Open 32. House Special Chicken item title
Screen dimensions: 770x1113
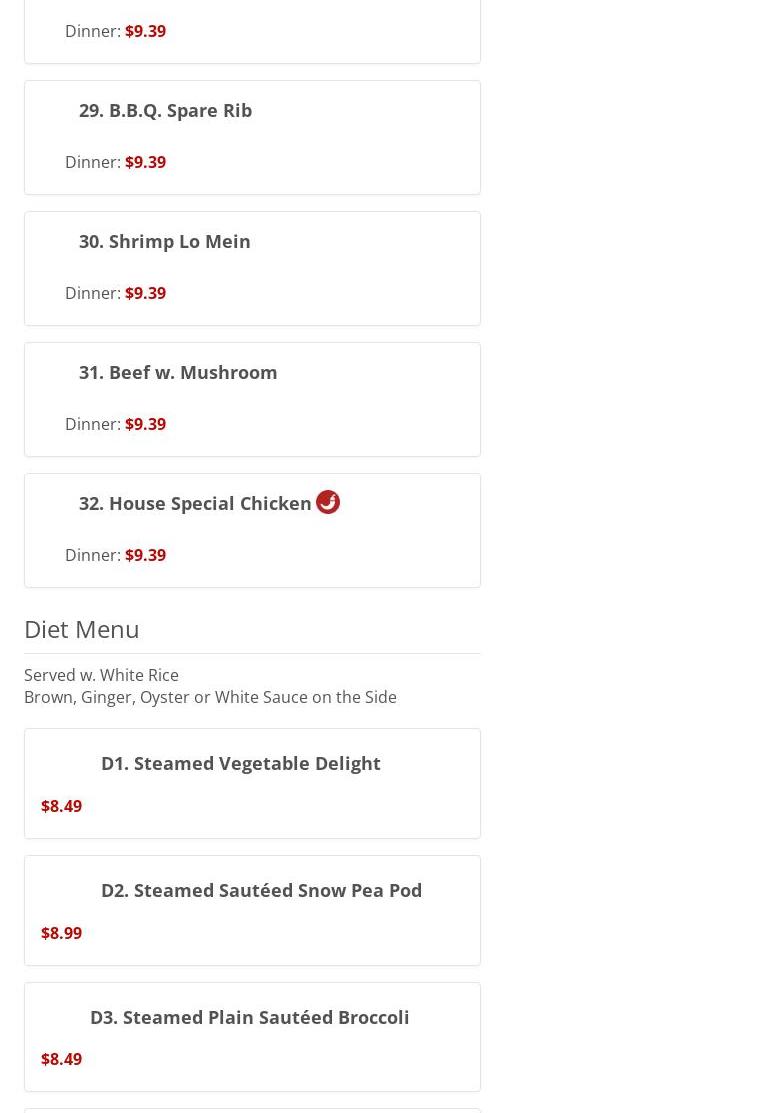click(195, 503)
